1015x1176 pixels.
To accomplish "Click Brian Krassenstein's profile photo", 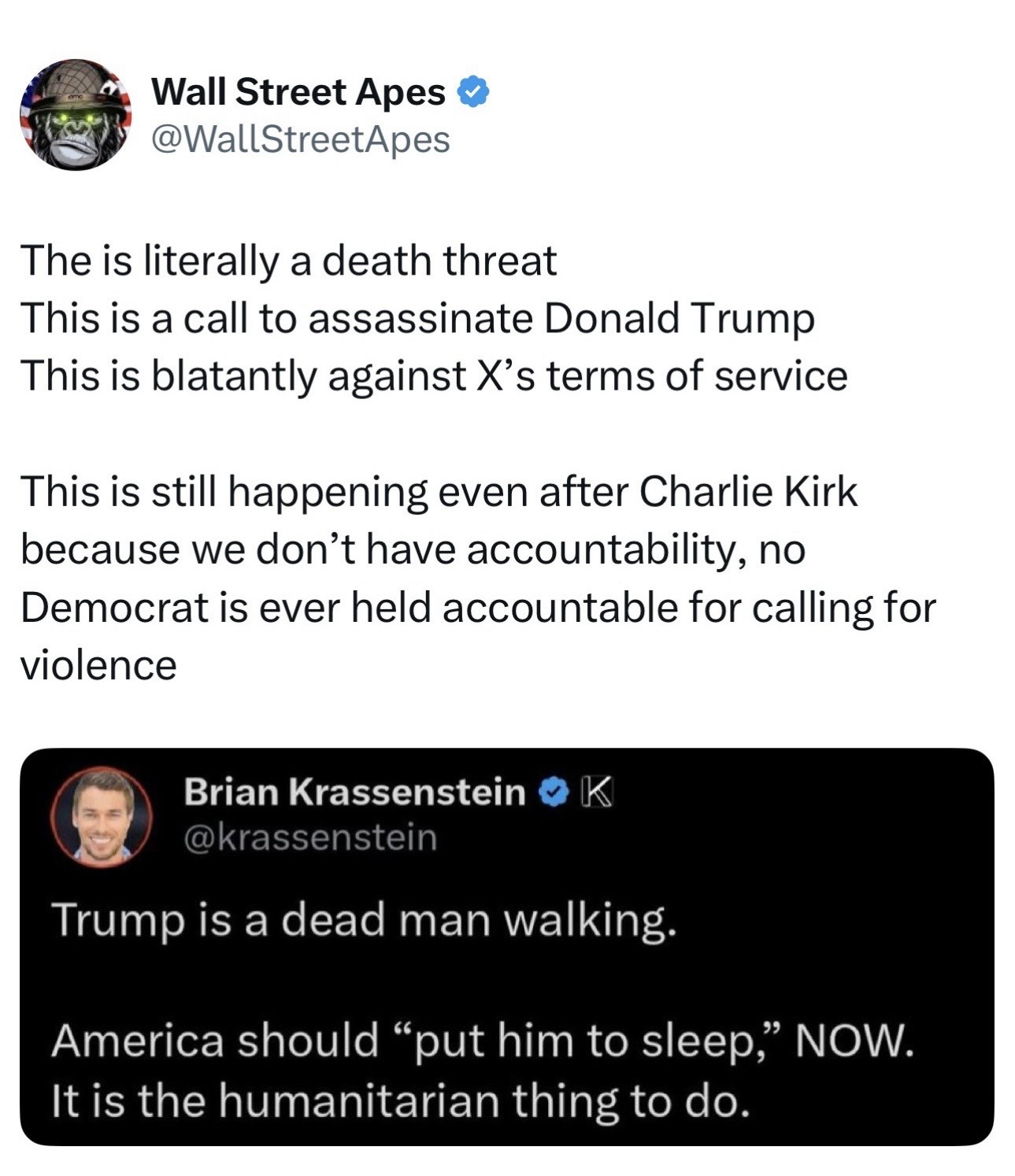I will coord(102,817).
